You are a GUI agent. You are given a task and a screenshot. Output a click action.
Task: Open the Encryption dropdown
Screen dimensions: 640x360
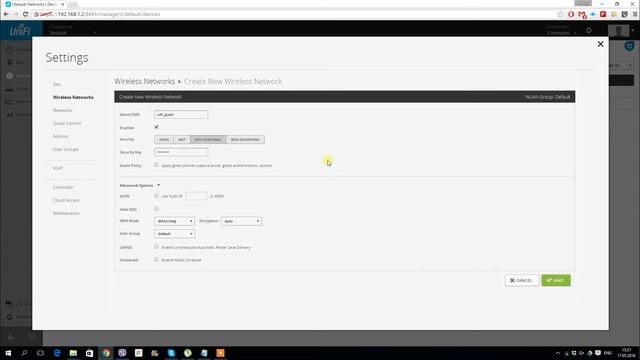point(241,221)
